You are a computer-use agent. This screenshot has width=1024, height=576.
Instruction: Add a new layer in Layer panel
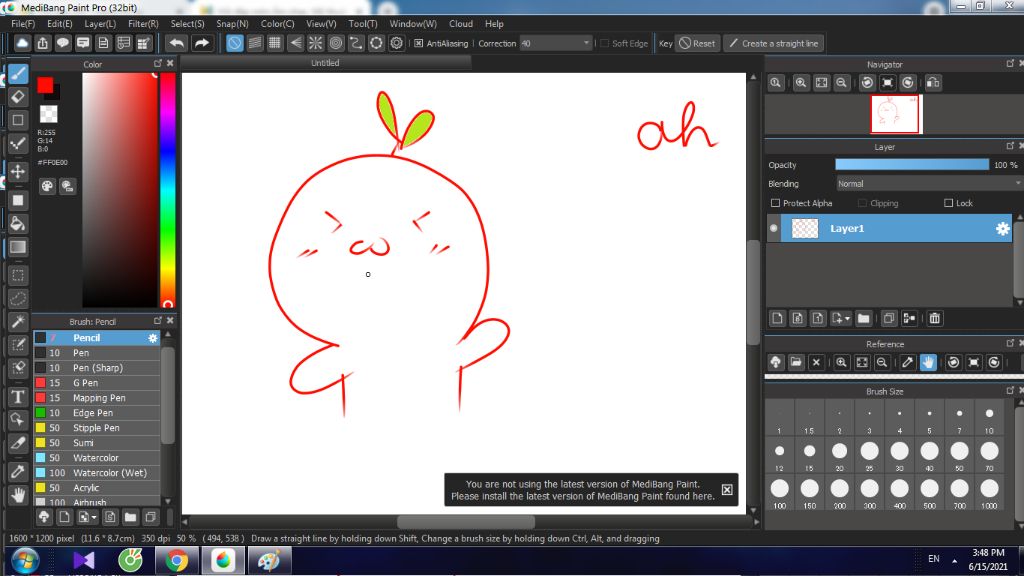coord(777,319)
